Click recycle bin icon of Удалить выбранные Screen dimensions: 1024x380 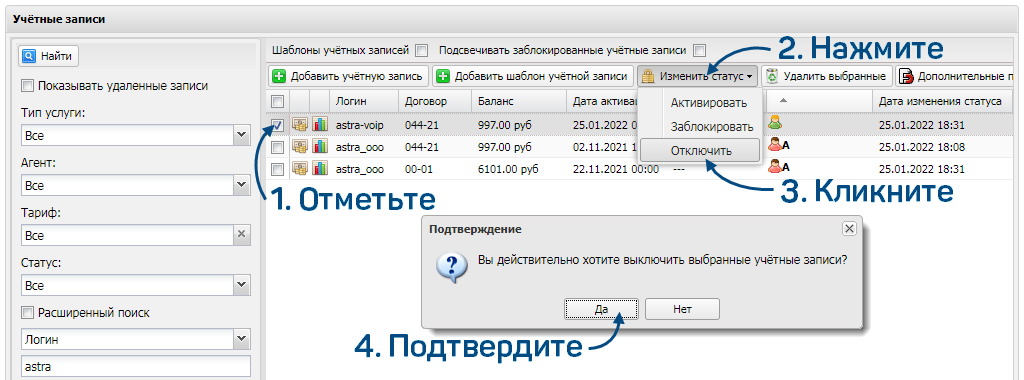tap(773, 76)
